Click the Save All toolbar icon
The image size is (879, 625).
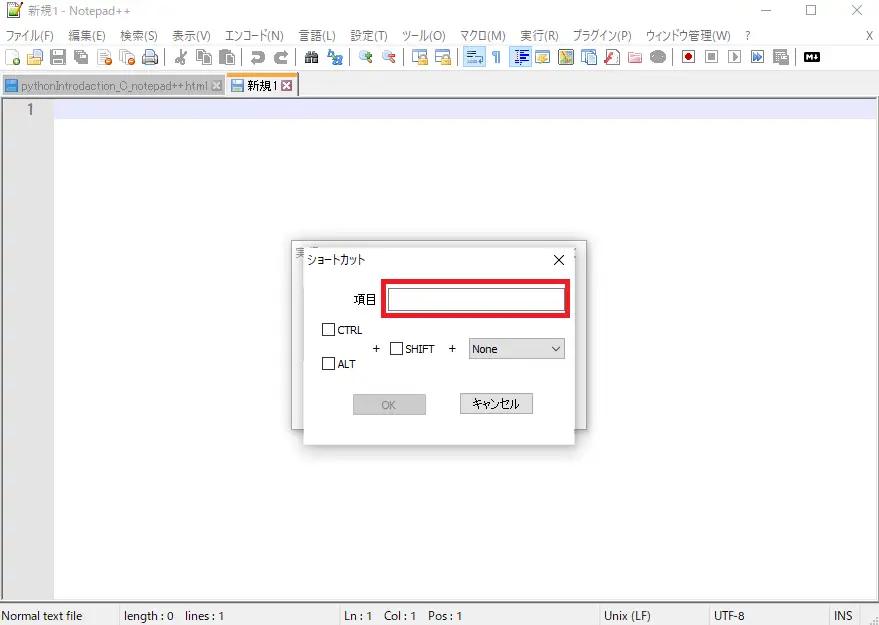[x=81, y=57]
